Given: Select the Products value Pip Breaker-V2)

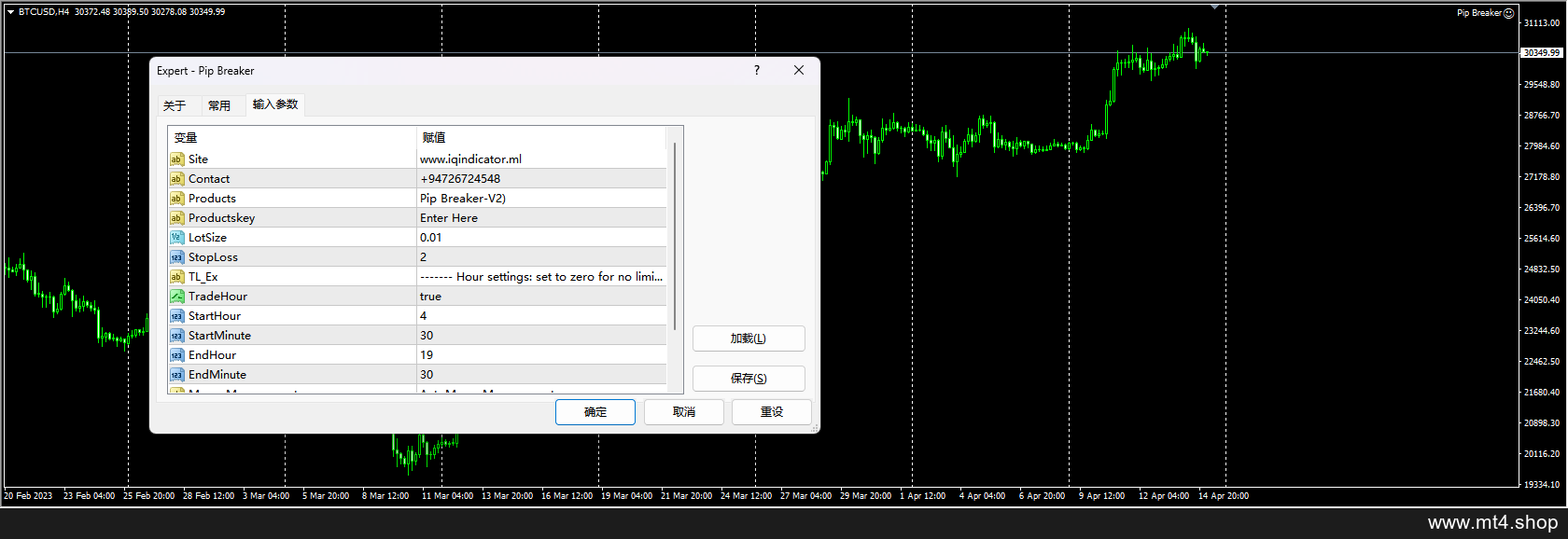Looking at the screenshot, I should [463, 199].
